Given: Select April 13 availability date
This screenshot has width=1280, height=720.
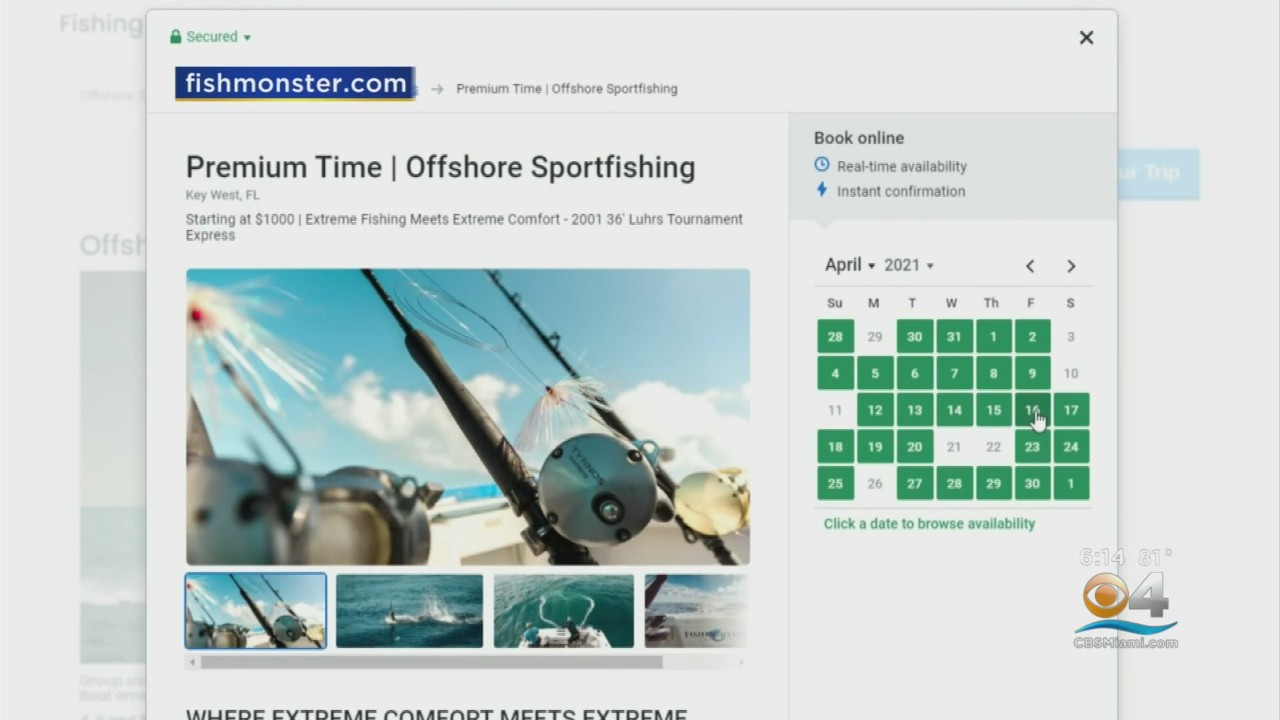Looking at the screenshot, I should pyautogui.click(x=914, y=410).
